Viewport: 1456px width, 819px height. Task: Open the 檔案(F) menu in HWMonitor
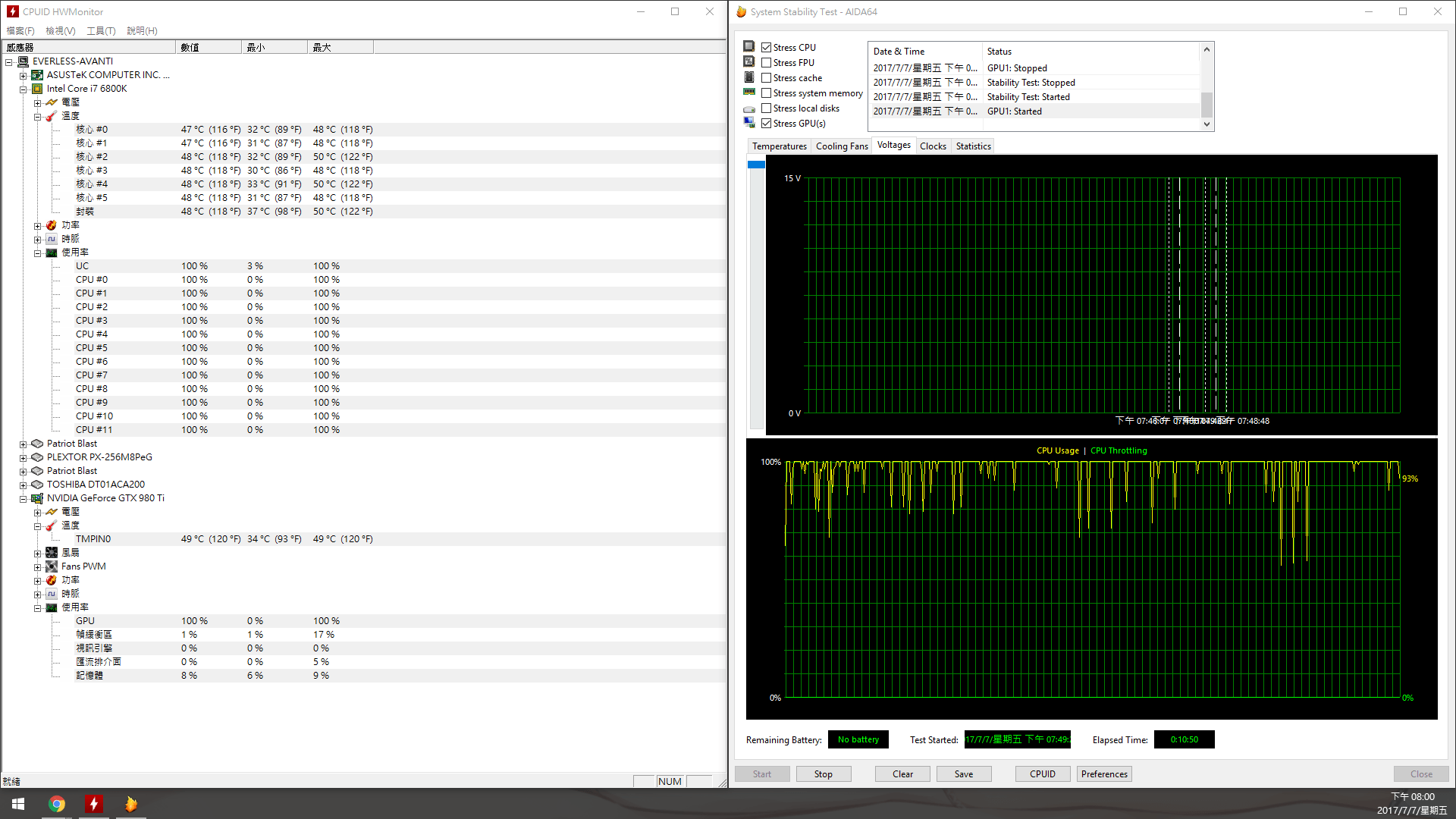pos(20,31)
